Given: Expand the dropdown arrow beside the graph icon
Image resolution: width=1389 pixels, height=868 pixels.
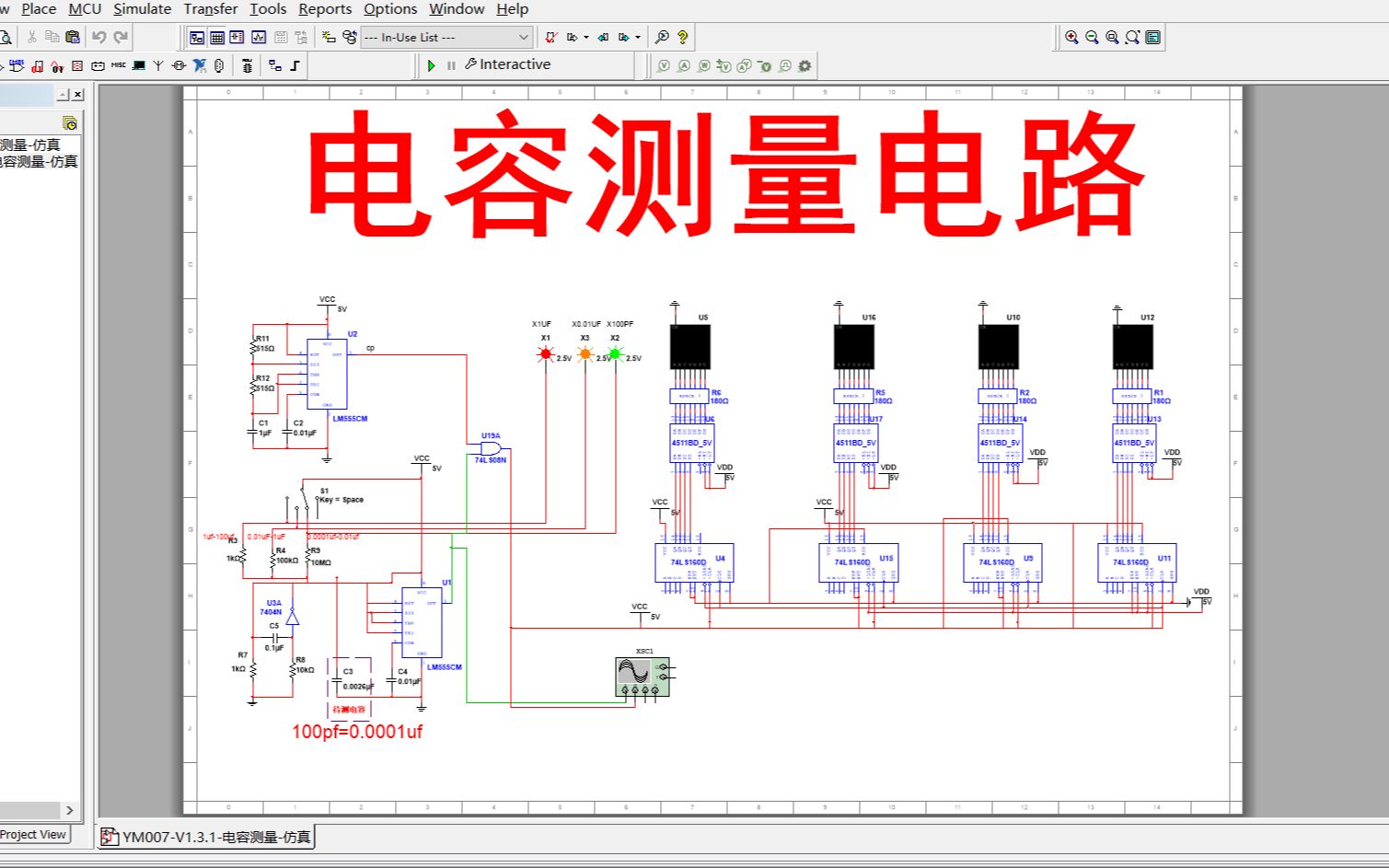Looking at the screenshot, I should point(586,37).
